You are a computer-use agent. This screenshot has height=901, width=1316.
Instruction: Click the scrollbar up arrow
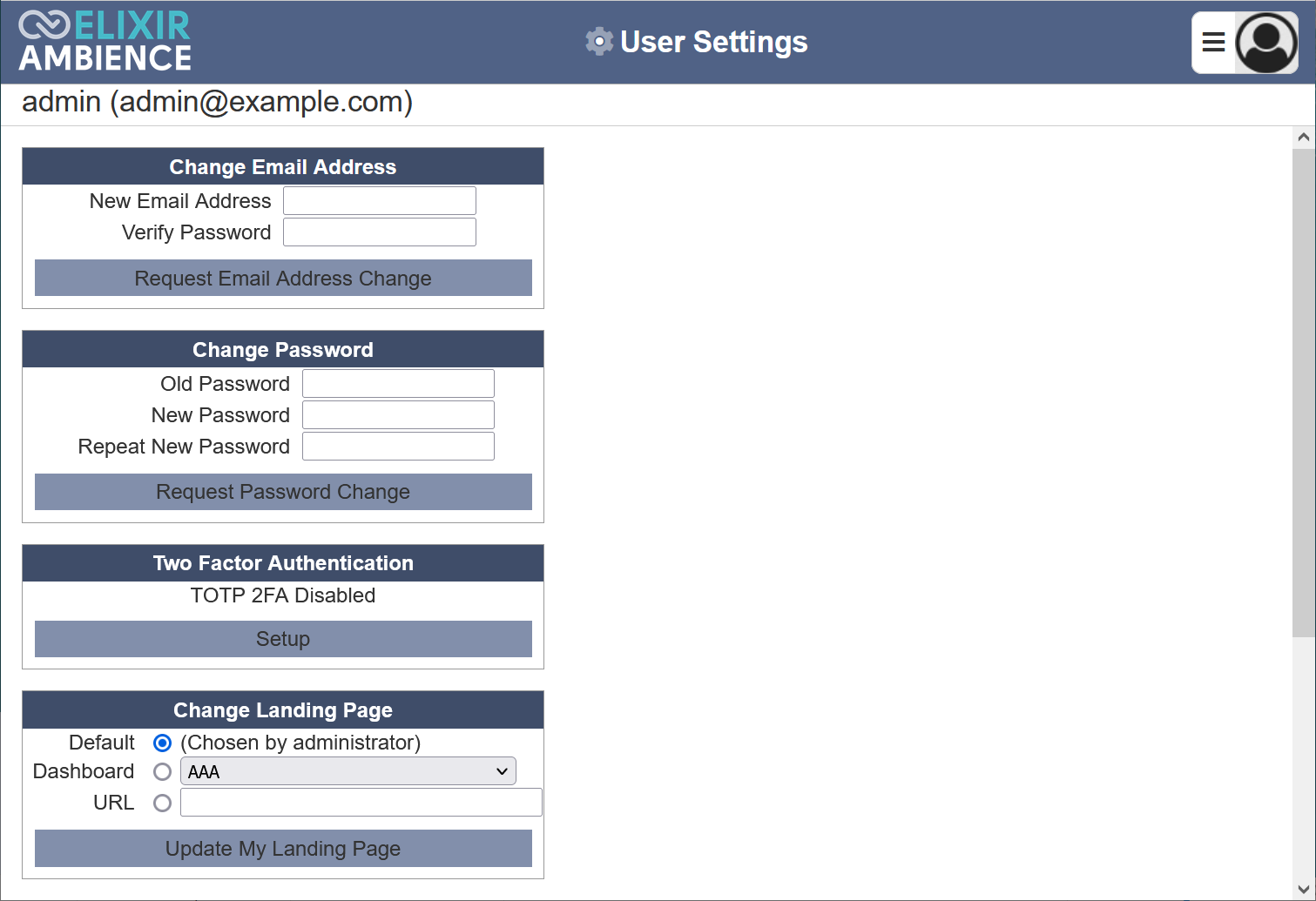[x=1303, y=138]
